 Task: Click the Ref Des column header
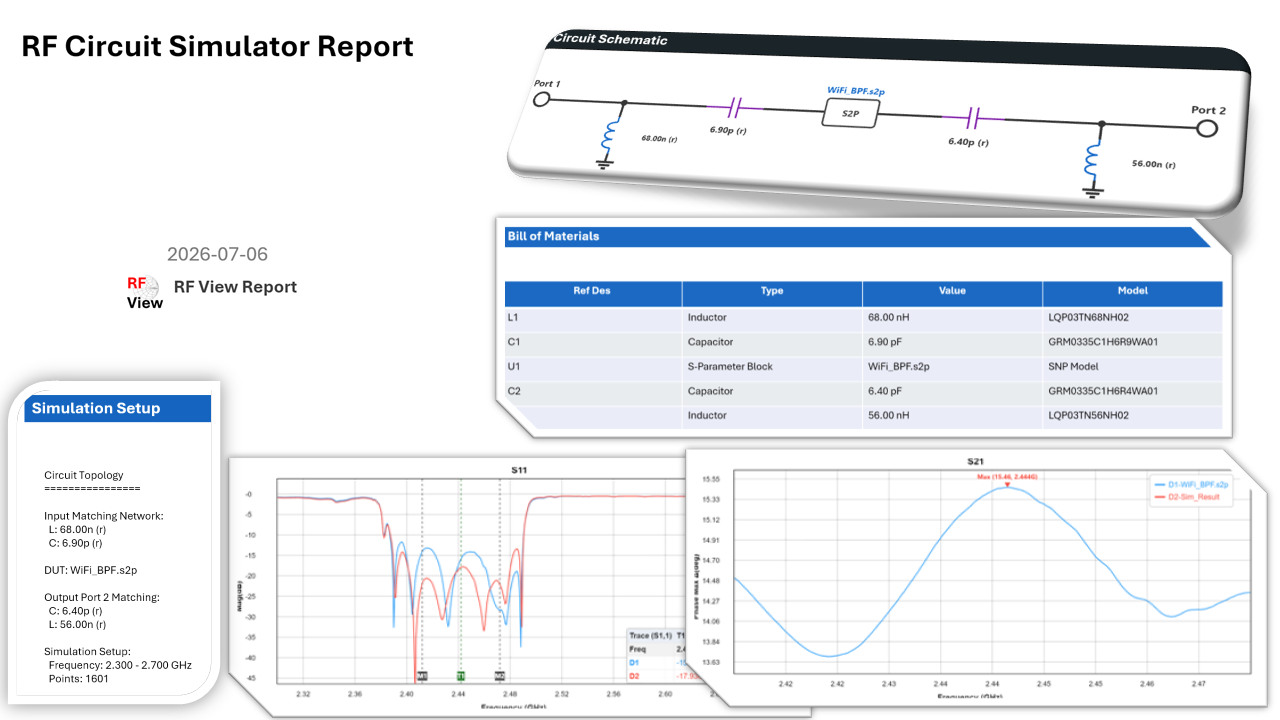click(x=593, y=293)
